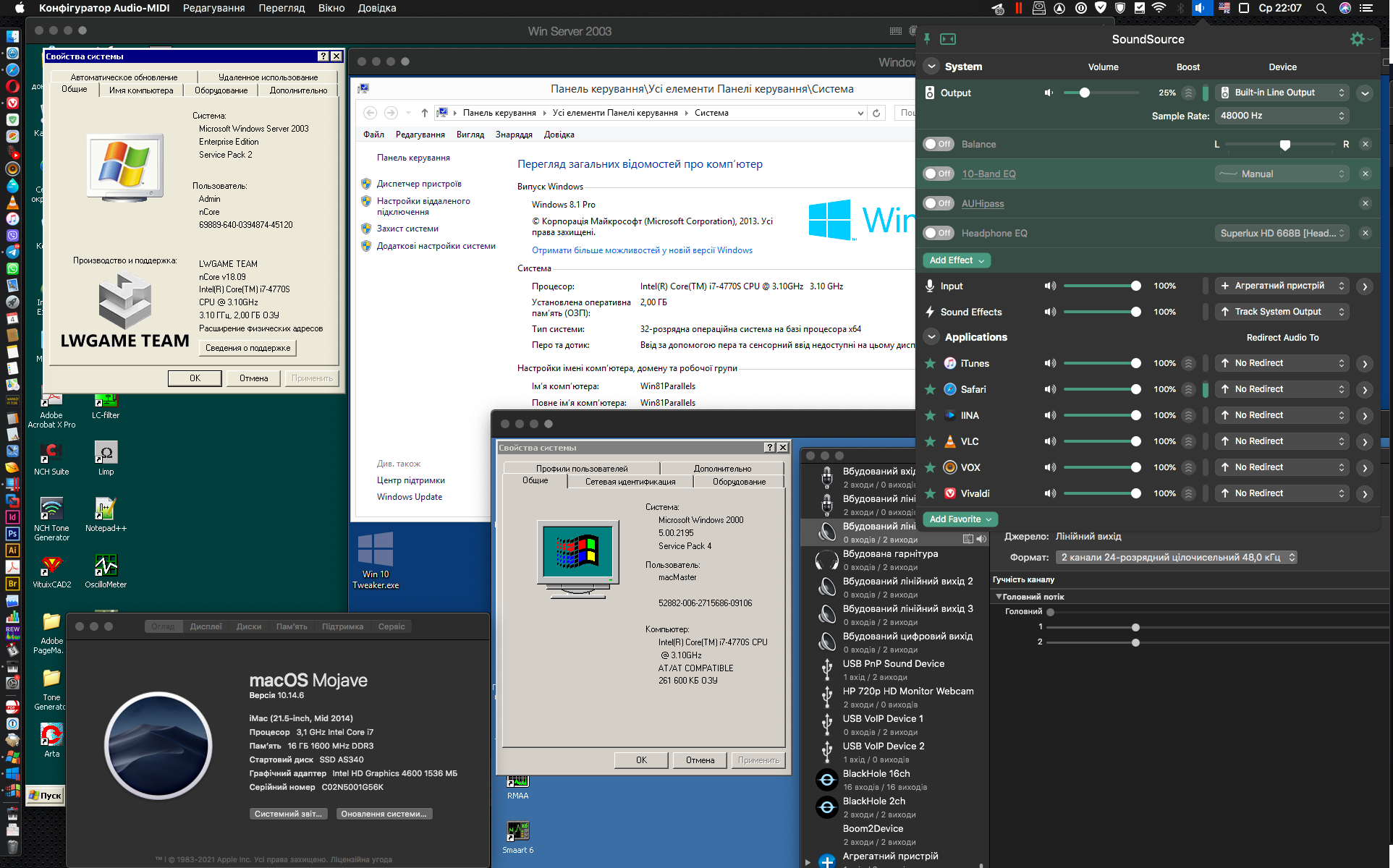This screenshot has width=1393, height=868.
Task: Switch to Сетевая идентификация tab
Action: click(x=630, y=482)
